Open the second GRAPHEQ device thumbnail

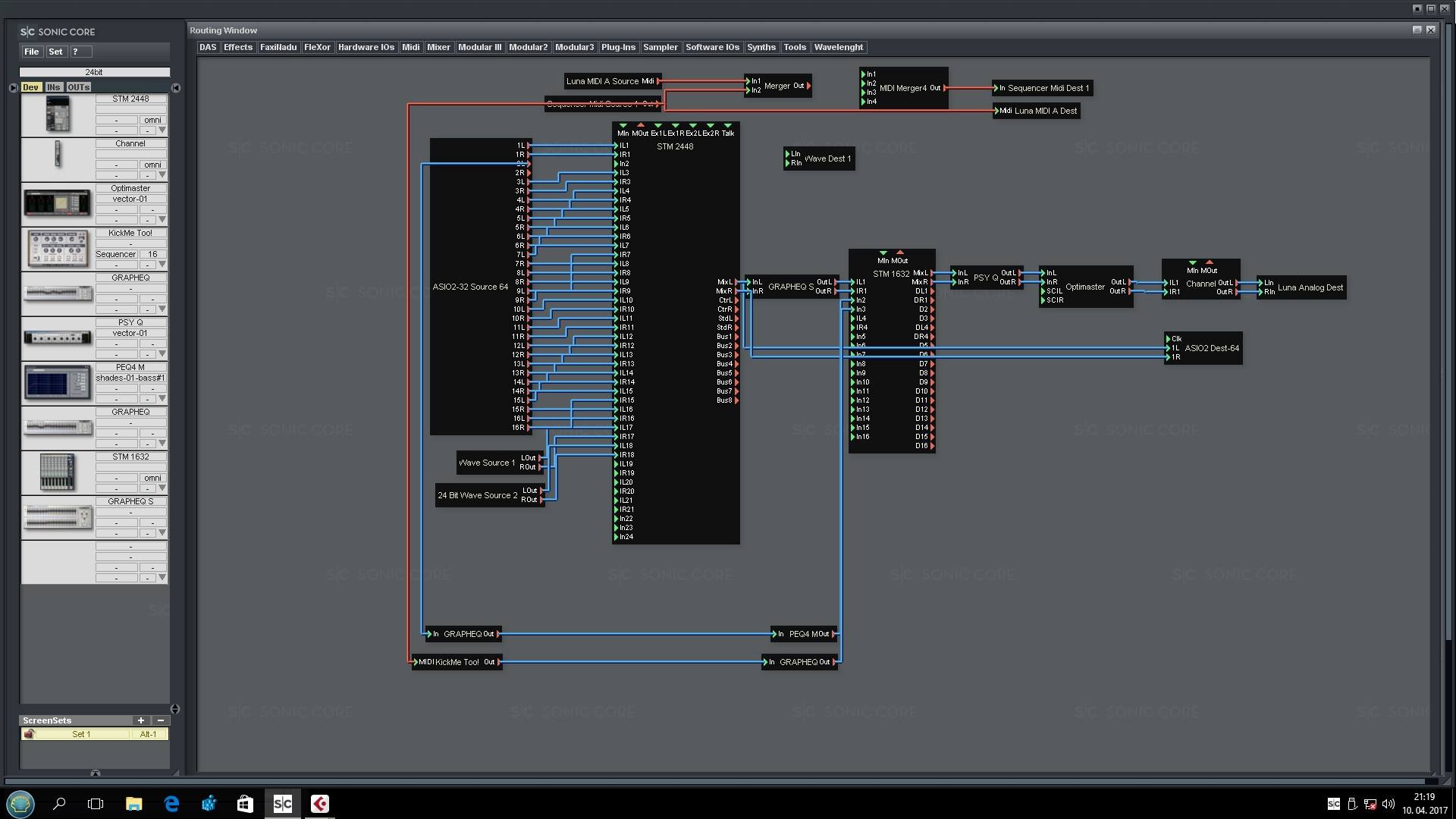pos(58,427)
